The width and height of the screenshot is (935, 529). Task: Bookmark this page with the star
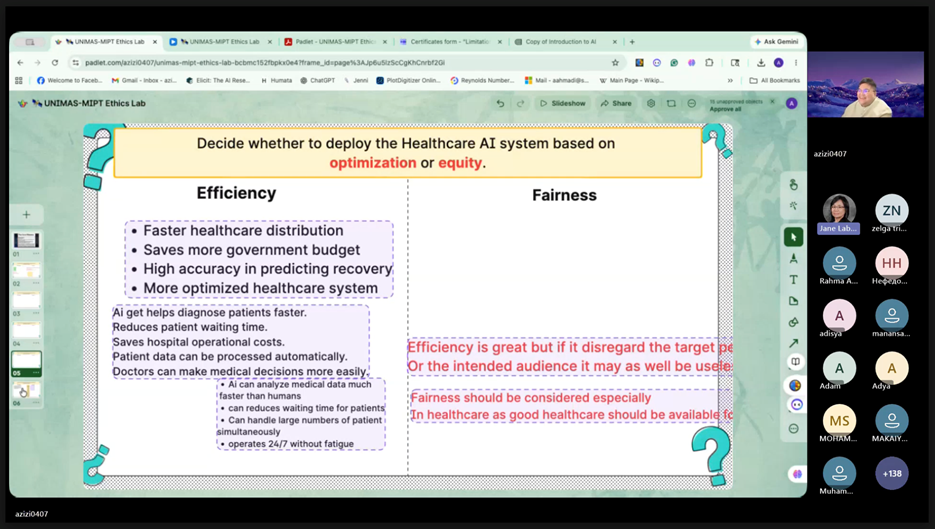click(x=615, y=63)
